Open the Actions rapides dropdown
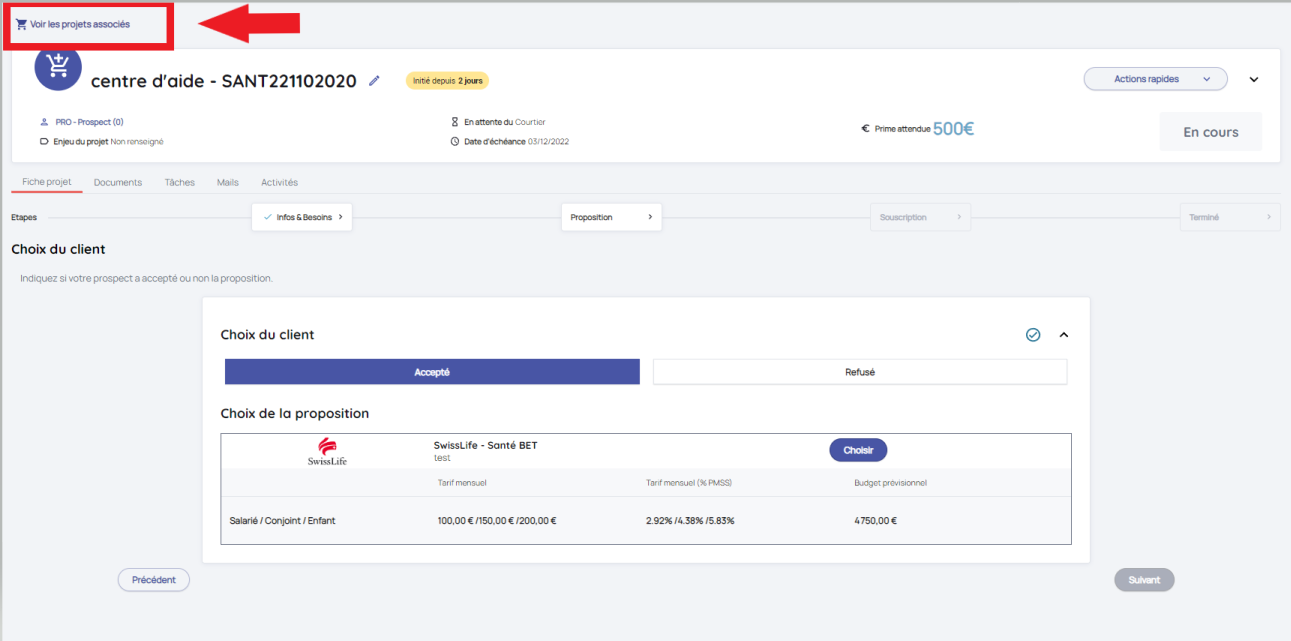 pyautogui.click(x=1155, y=79)
